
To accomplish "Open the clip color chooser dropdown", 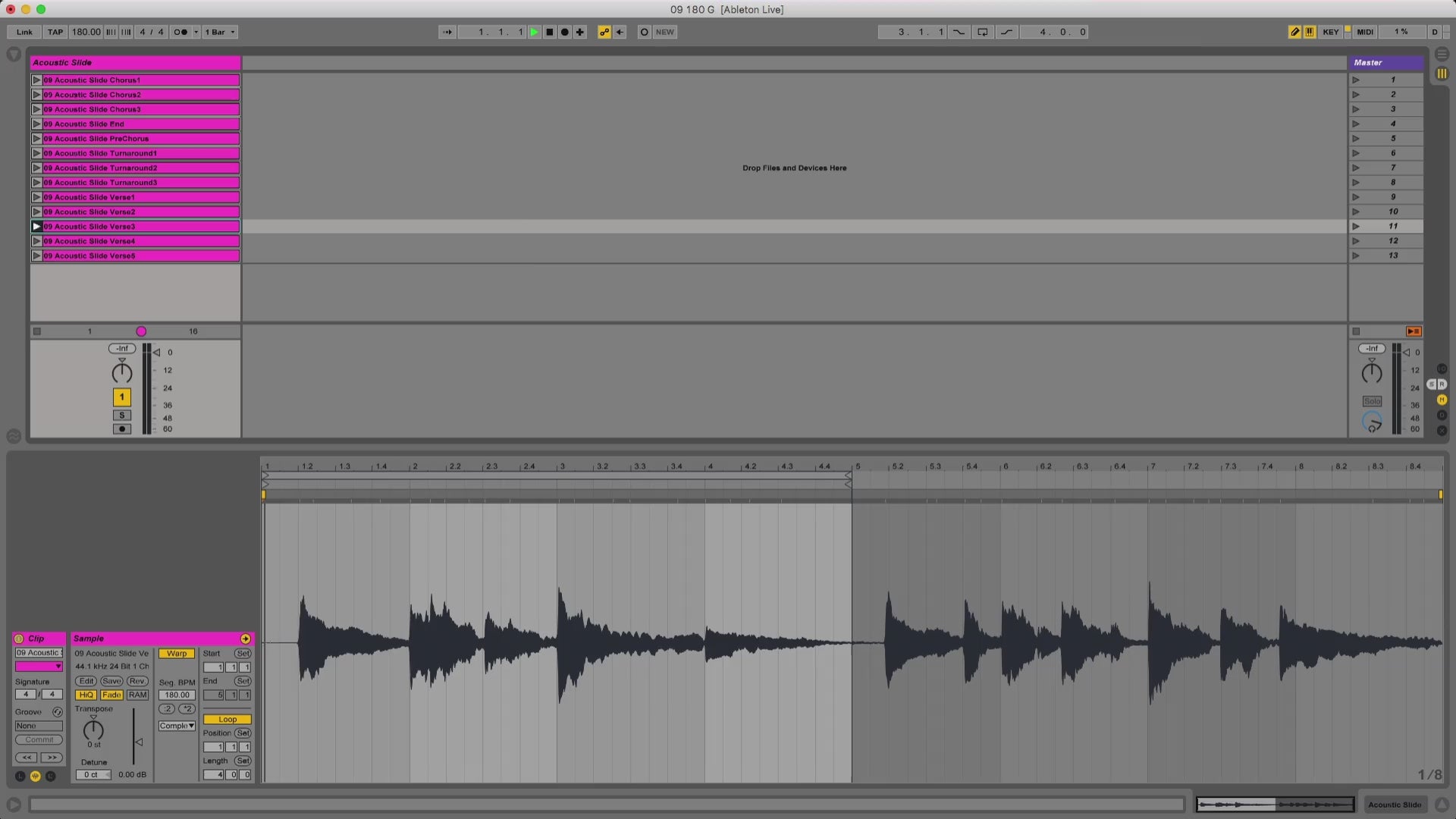I will coord(39,667).
